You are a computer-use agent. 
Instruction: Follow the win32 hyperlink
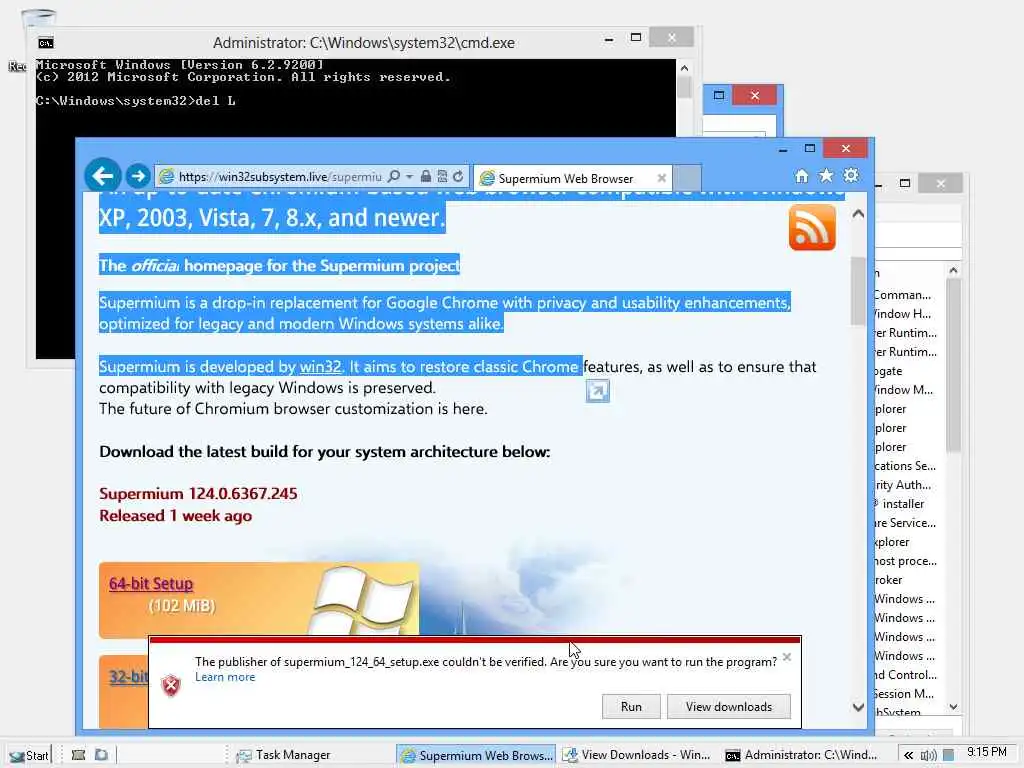320,366
